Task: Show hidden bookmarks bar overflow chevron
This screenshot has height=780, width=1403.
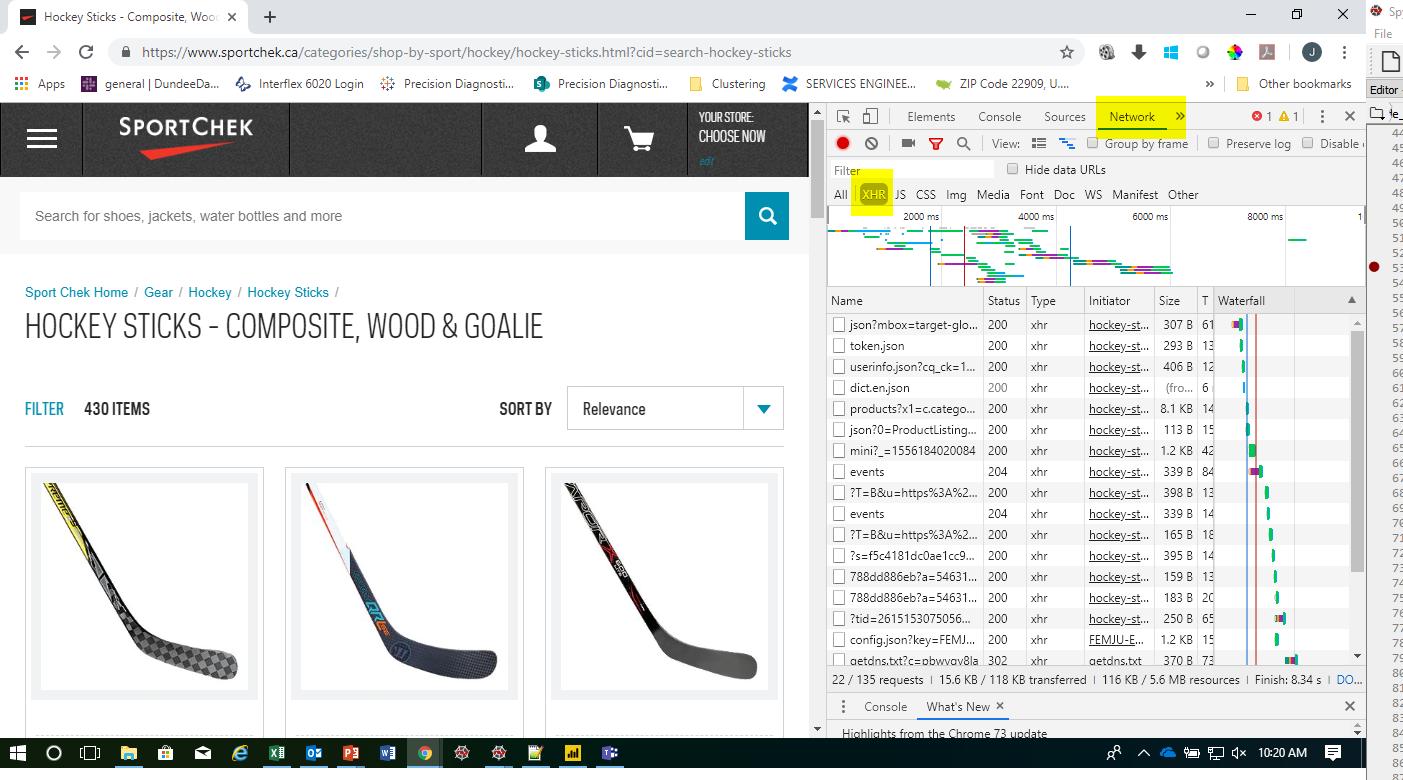Action: 1210,84
